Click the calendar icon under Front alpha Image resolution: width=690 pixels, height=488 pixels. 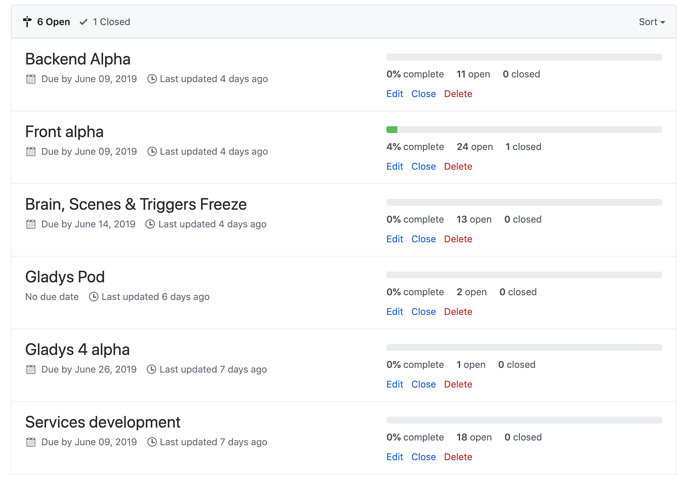point(30,151)
